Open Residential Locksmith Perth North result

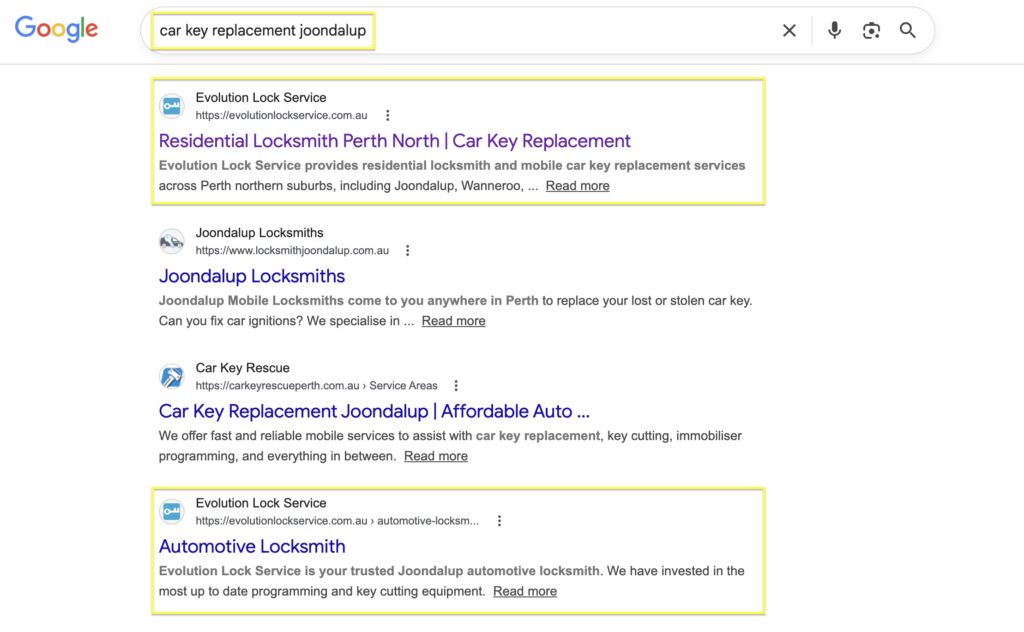[394, 141]
